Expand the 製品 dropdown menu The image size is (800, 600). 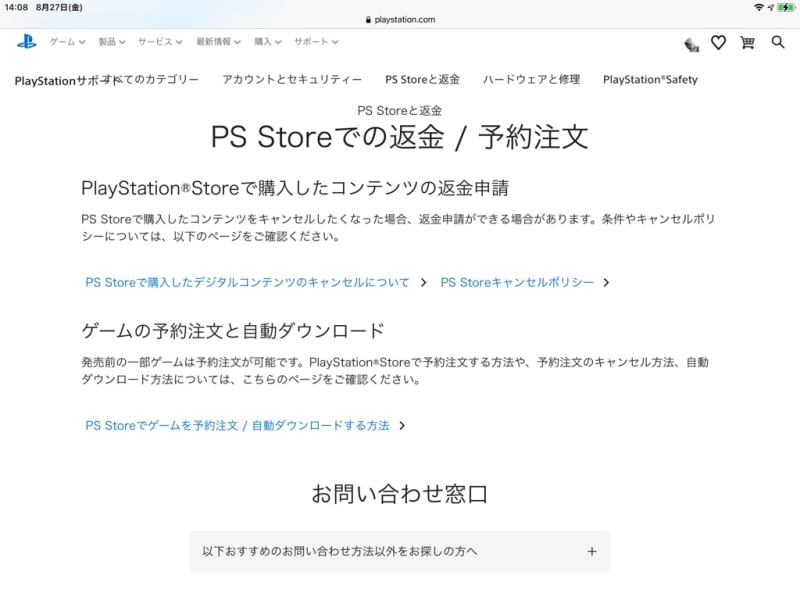pos(112,42)
